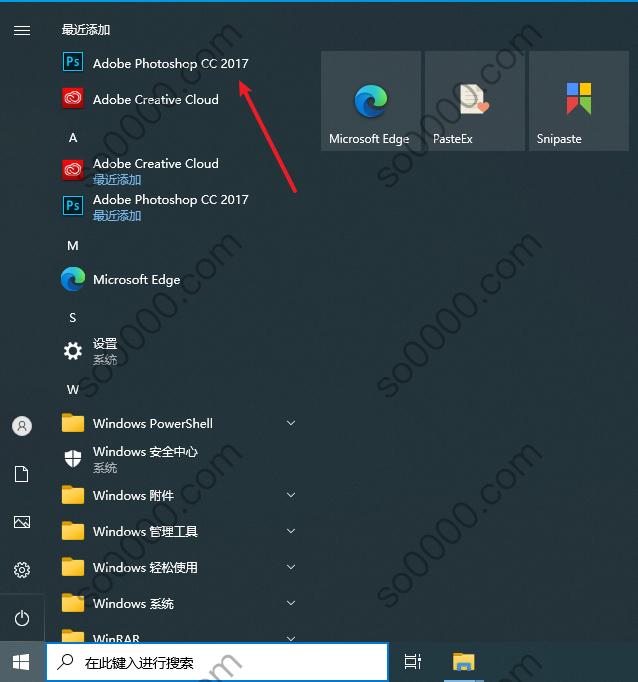Expand the Windows 轻松使用 folder chevron
The image size is (638, 682).
click(x=291, y=567)
